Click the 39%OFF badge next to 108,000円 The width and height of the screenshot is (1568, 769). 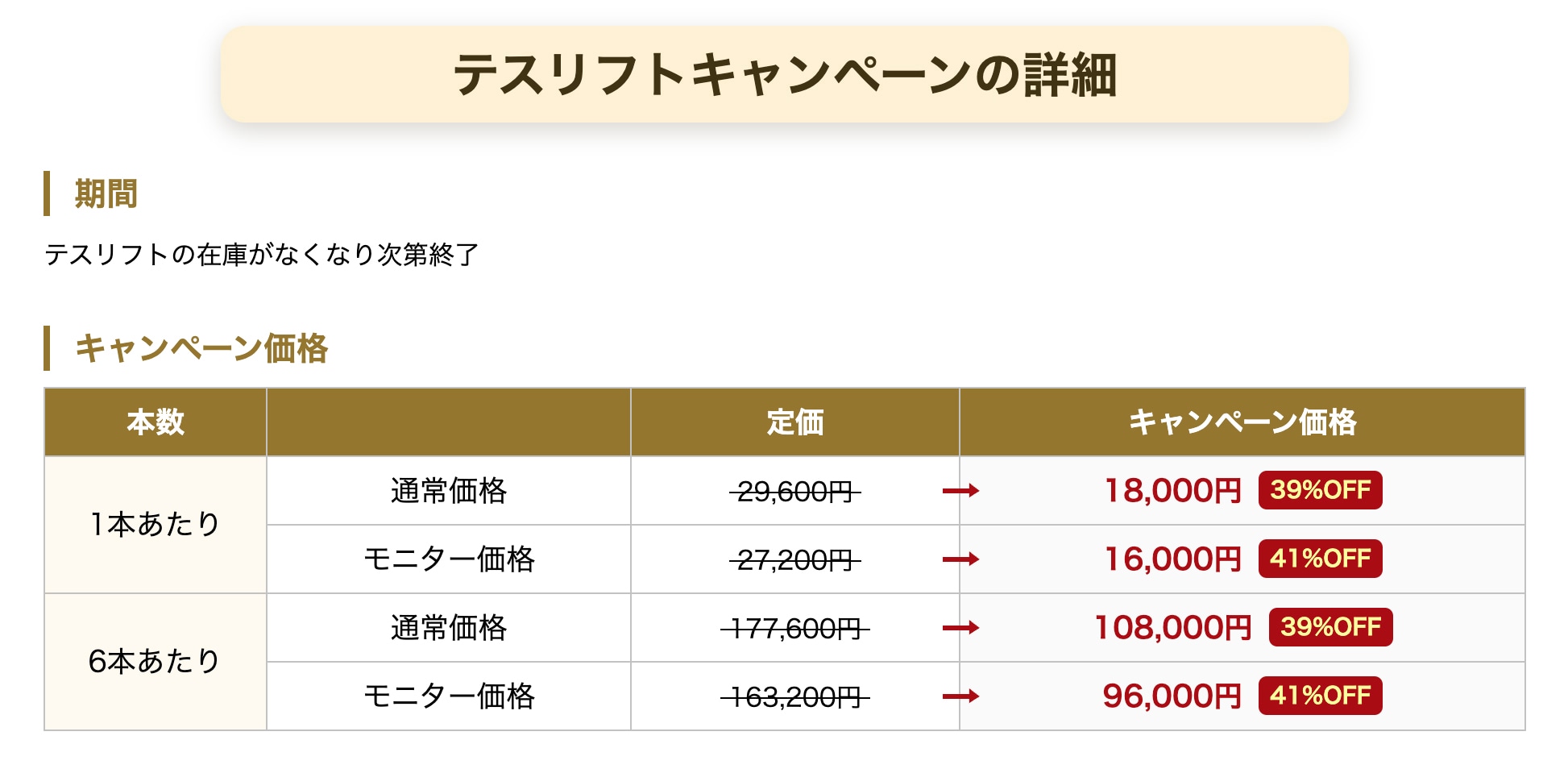coord(1330,627)
